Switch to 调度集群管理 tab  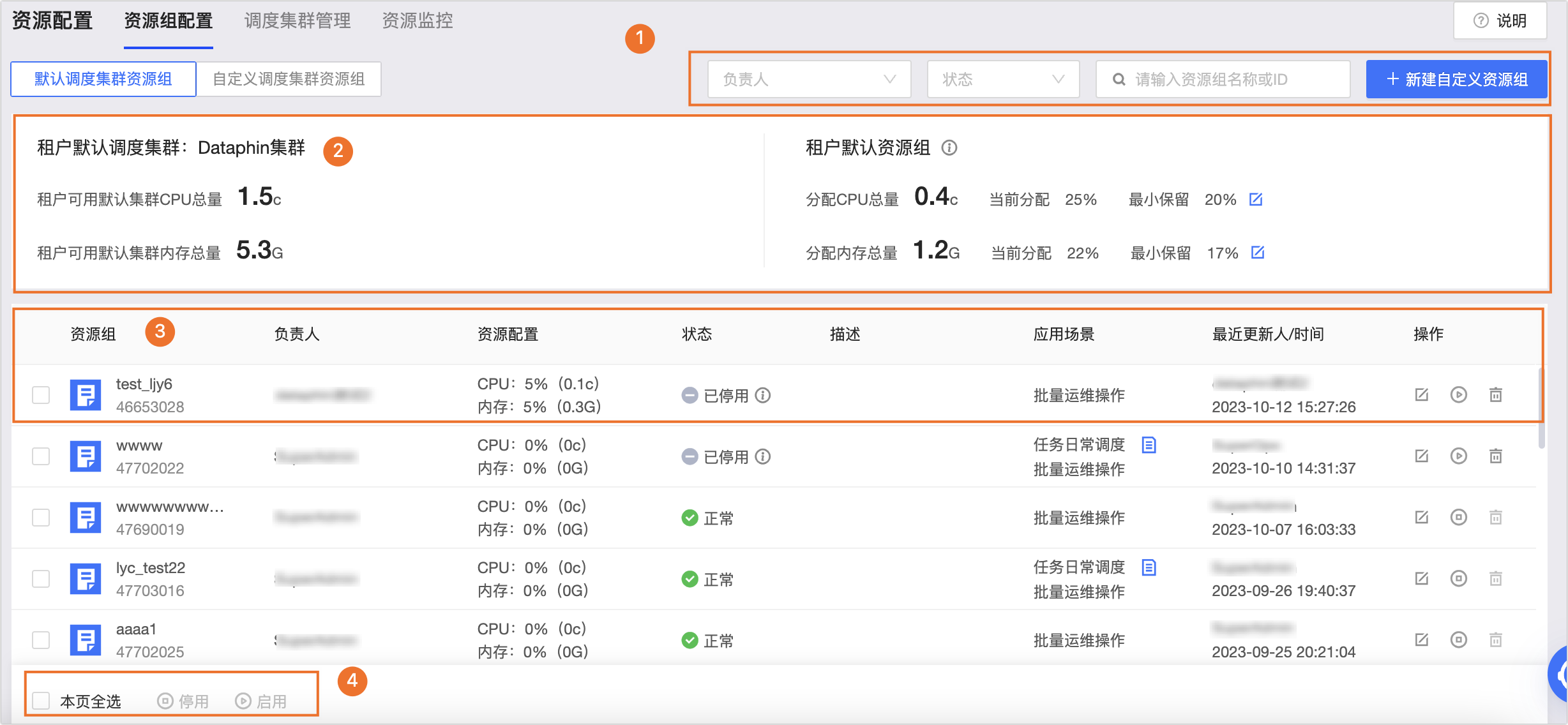pos(298,21)
